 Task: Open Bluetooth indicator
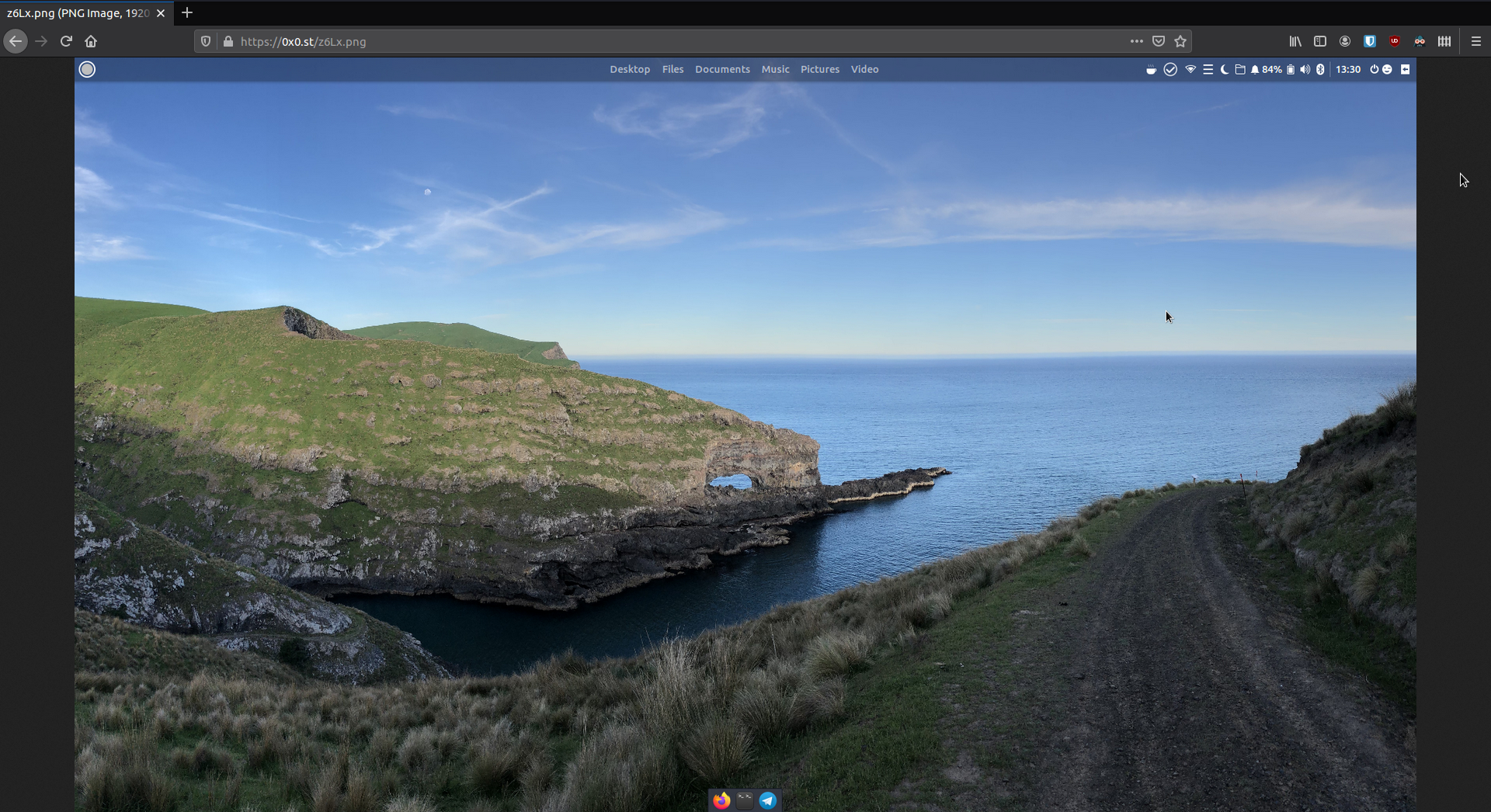[x=1320, y=70]
